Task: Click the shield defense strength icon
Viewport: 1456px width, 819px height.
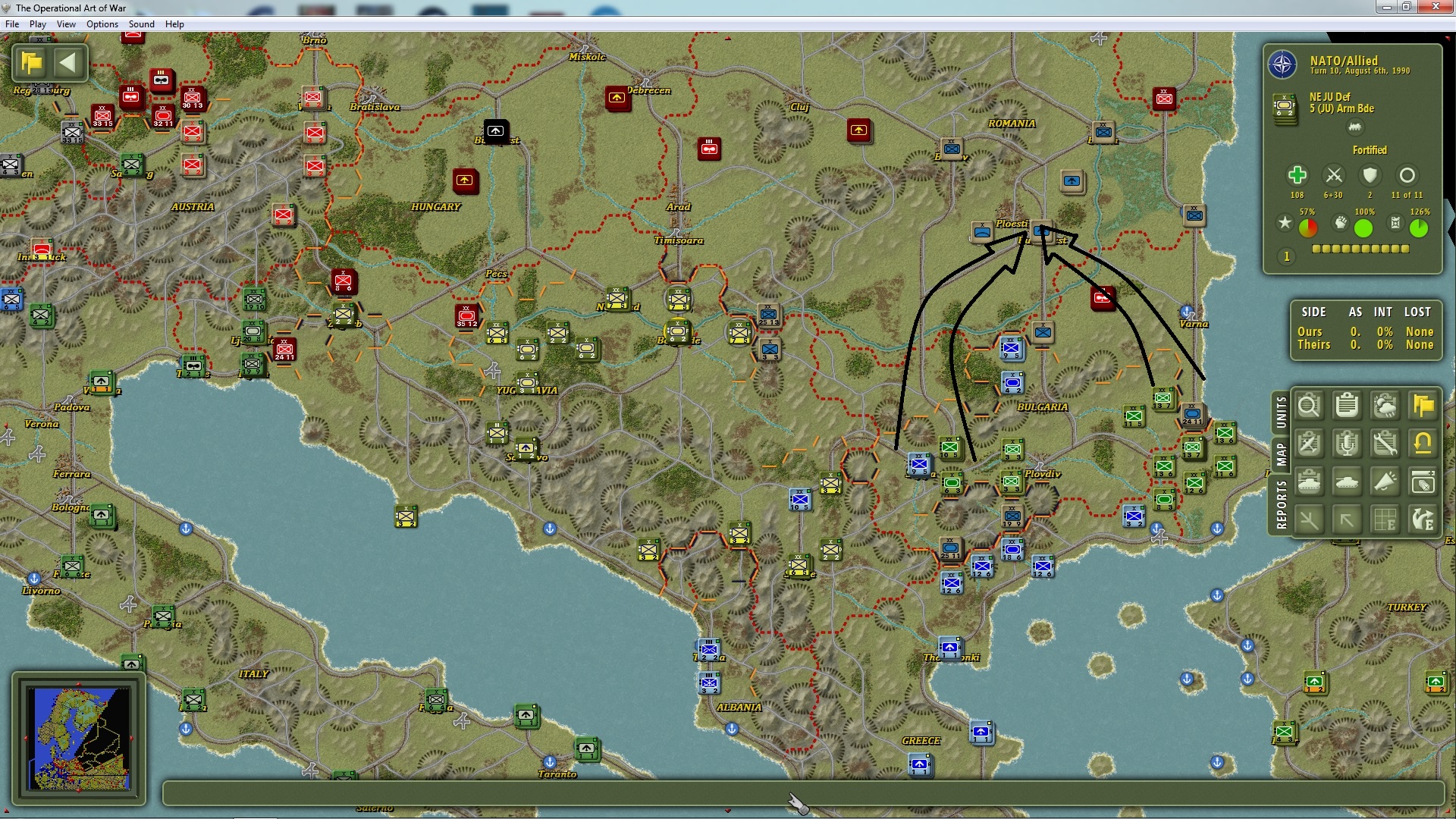Action: 1370,176
